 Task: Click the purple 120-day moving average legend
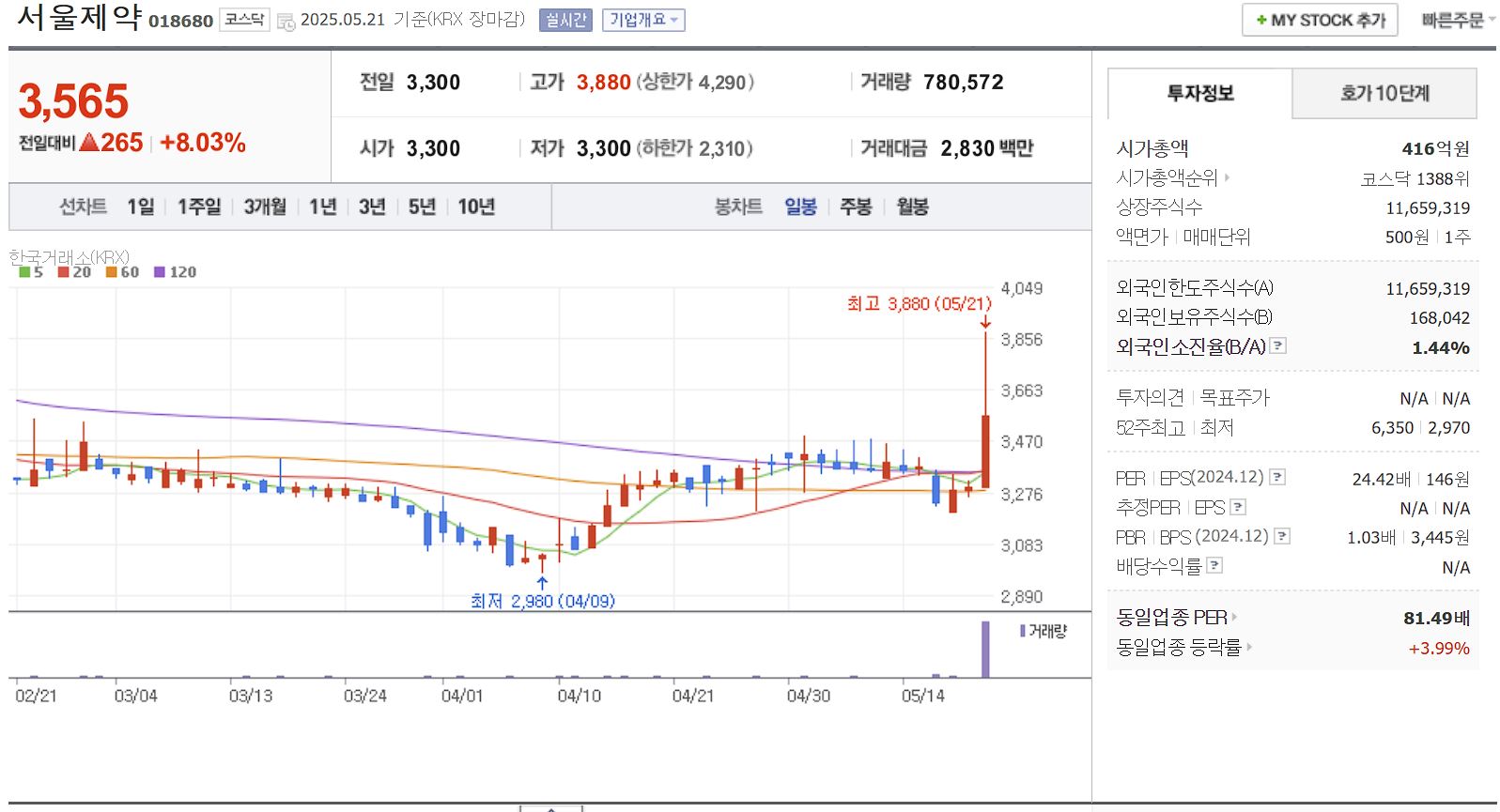176,272
